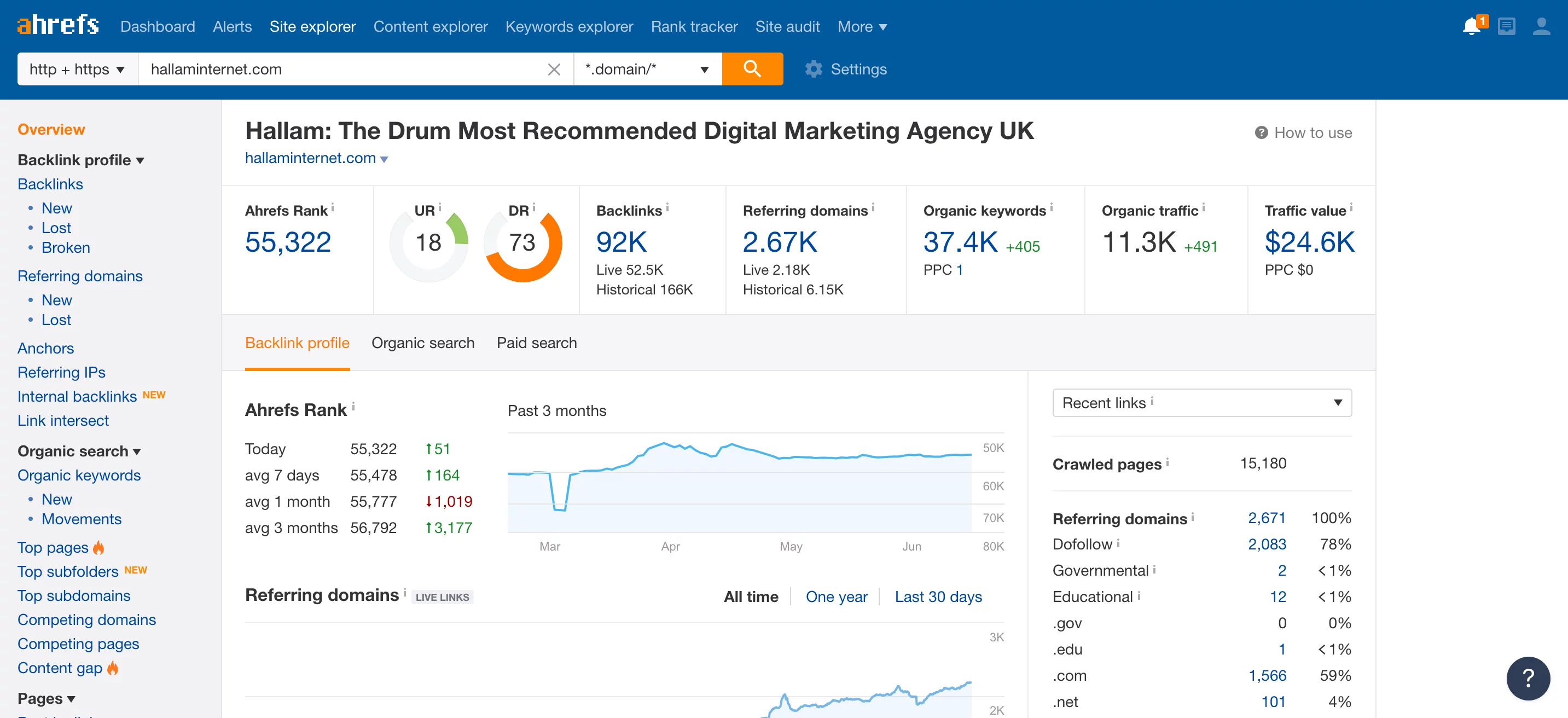This screenshot has width=1568, height=718.
Task: Open the messages icon in header
Action: [x=1507, y=27]
